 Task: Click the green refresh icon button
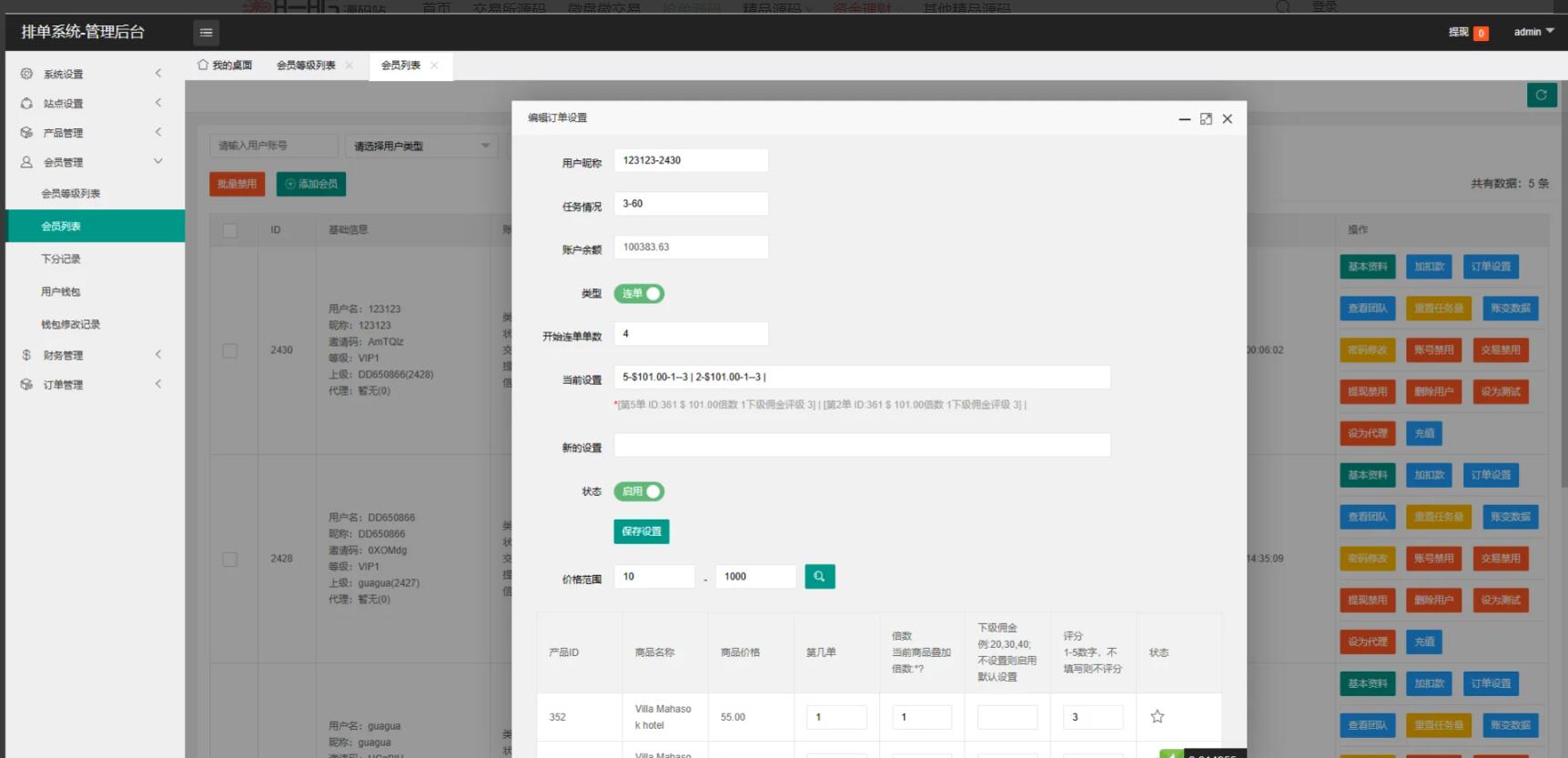[x=1541, y=95]
